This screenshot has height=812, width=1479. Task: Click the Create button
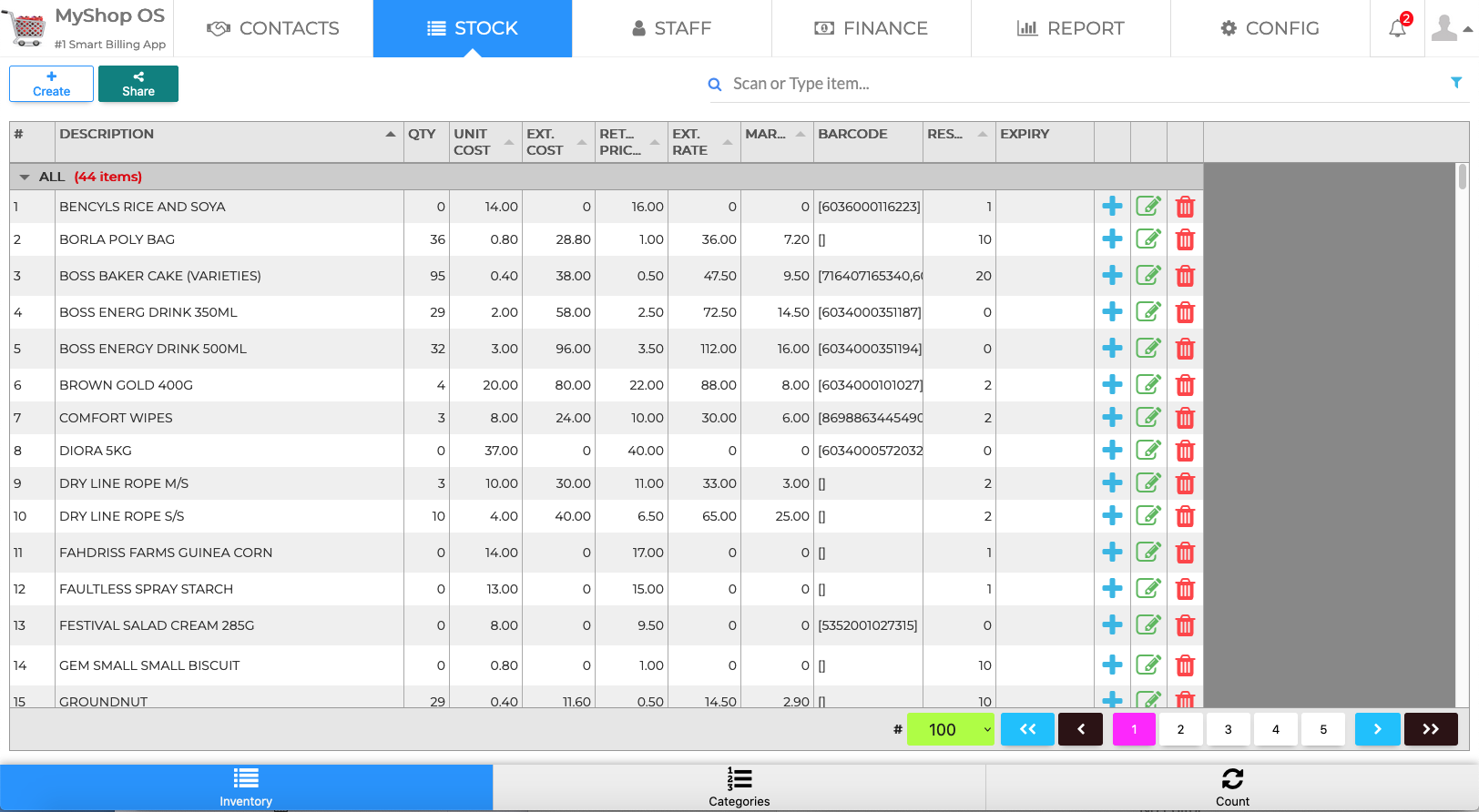pyautogui.click(x=51, y=84)
